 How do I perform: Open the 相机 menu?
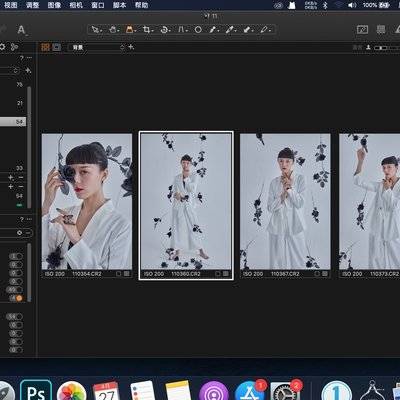tap(76, 5)
